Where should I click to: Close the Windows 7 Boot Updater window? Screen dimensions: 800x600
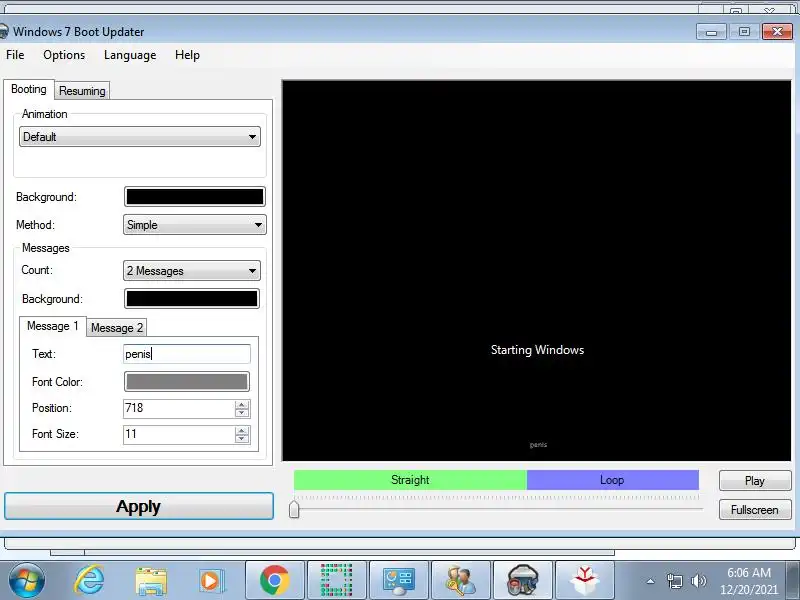(x=777, y=32)
